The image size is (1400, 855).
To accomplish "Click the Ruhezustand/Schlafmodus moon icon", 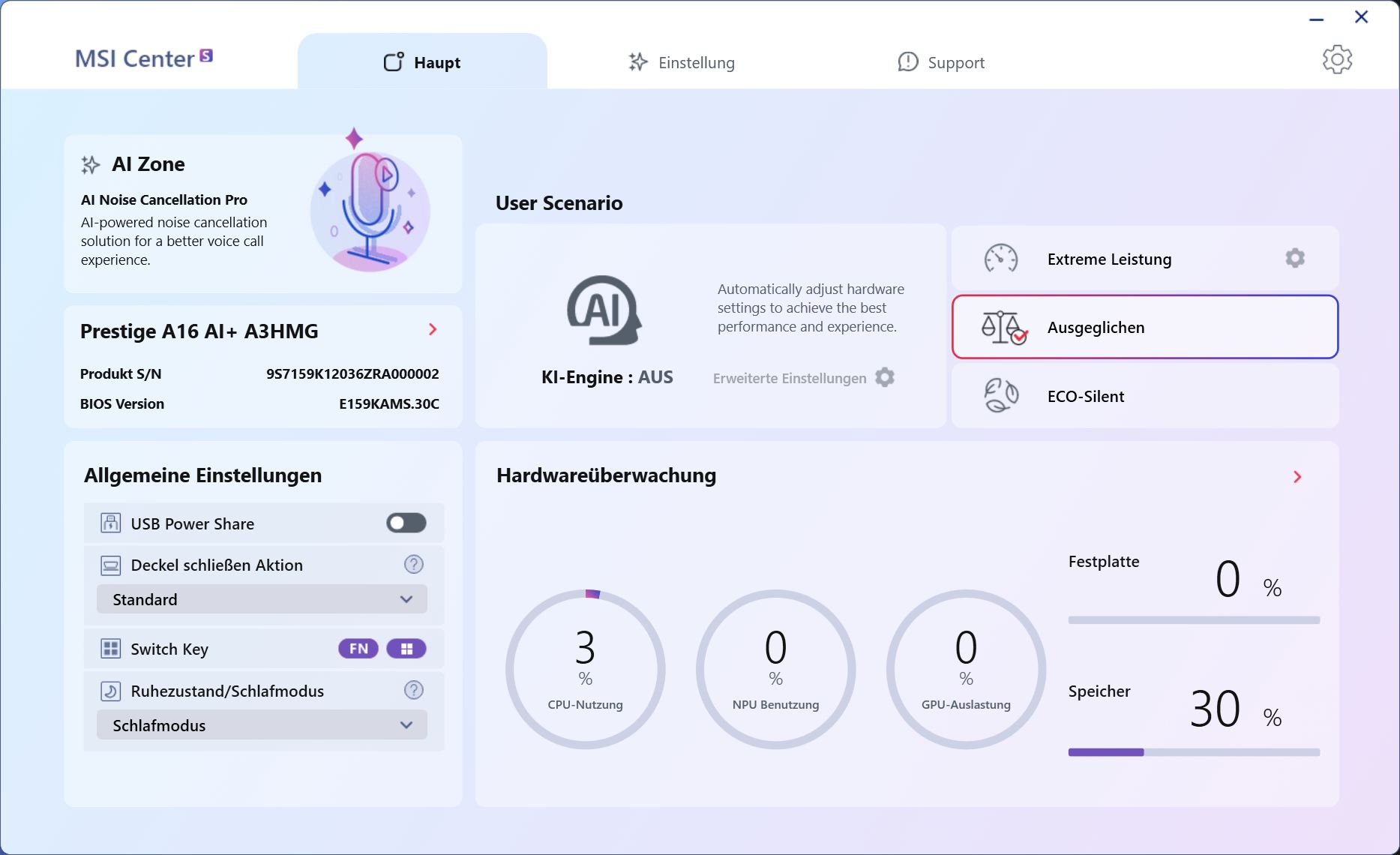I will pos(111,691).
